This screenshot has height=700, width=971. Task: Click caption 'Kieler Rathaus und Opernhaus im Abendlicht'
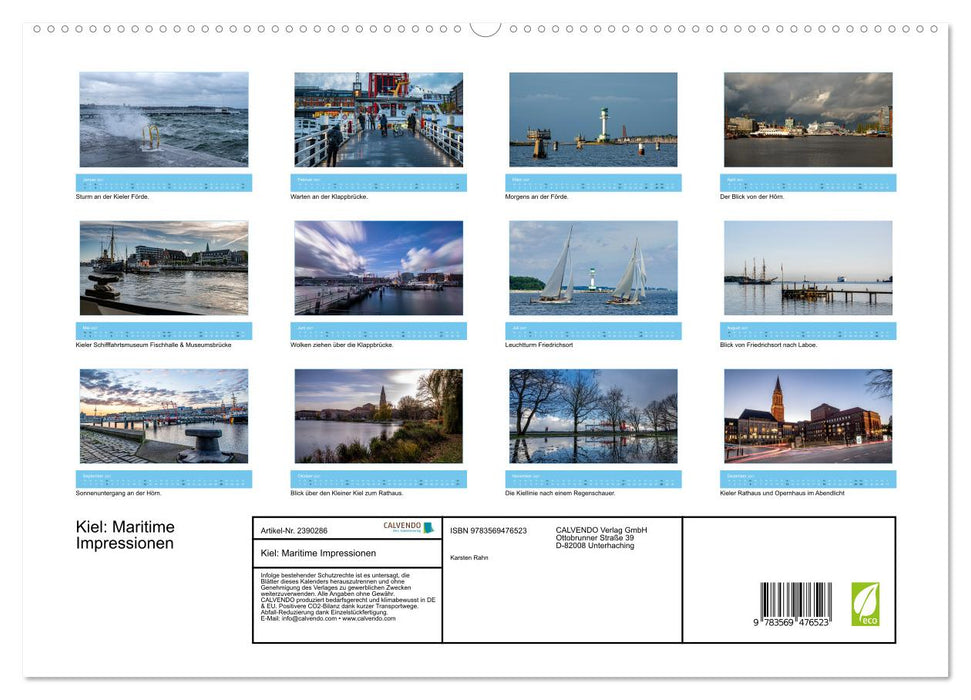tap(782, 494)
